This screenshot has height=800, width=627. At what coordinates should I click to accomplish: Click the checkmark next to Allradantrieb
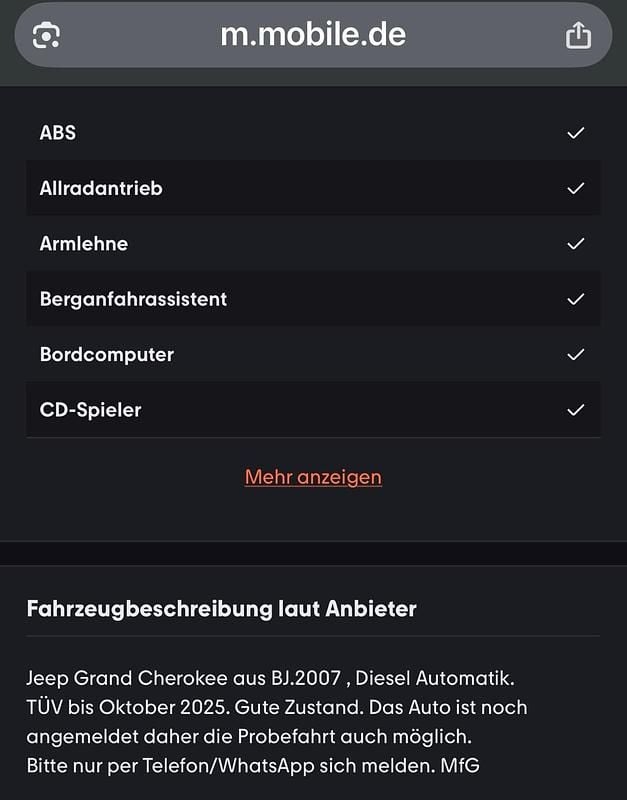575,188
